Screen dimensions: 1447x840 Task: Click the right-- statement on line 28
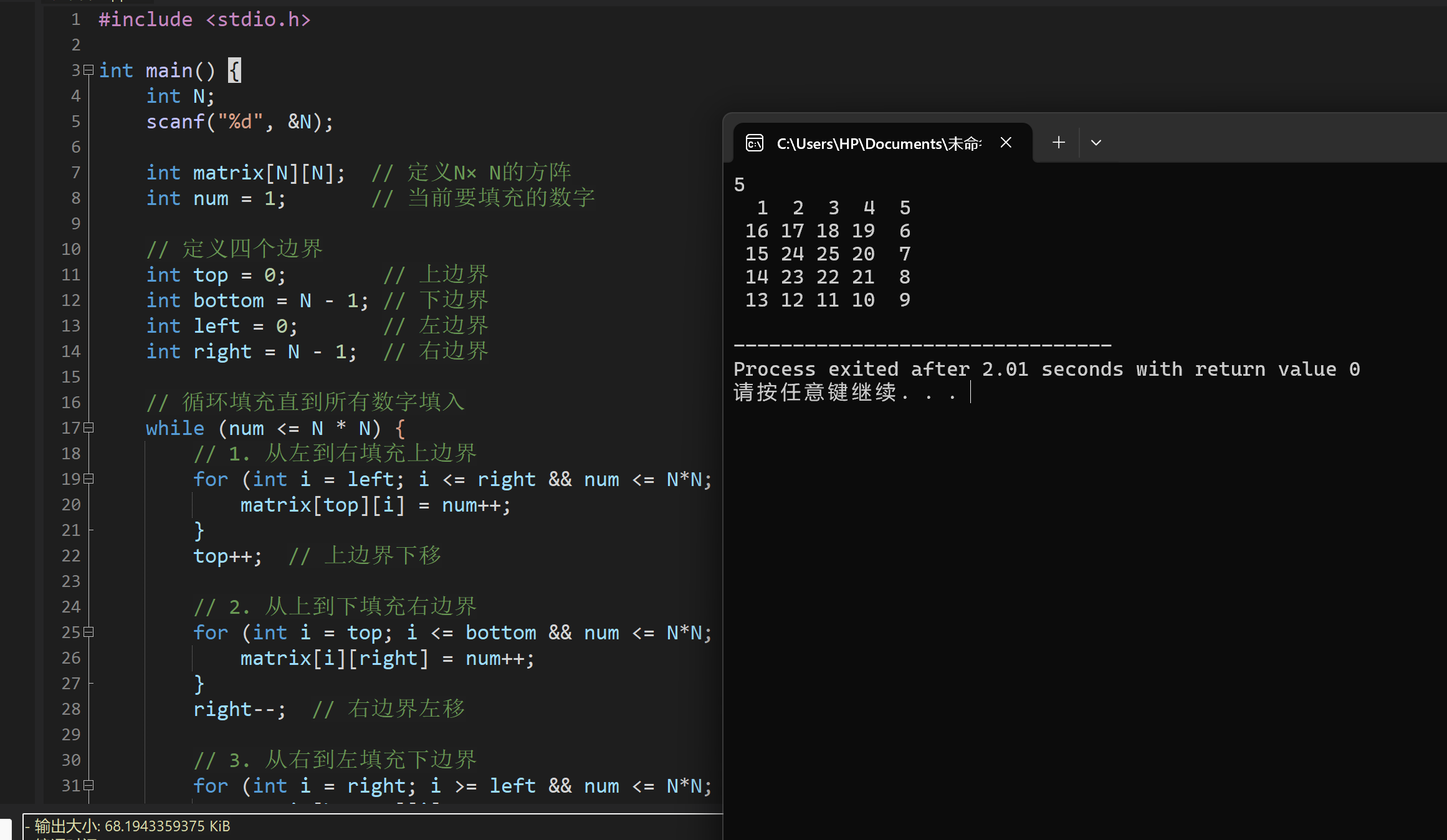point(239,709)
